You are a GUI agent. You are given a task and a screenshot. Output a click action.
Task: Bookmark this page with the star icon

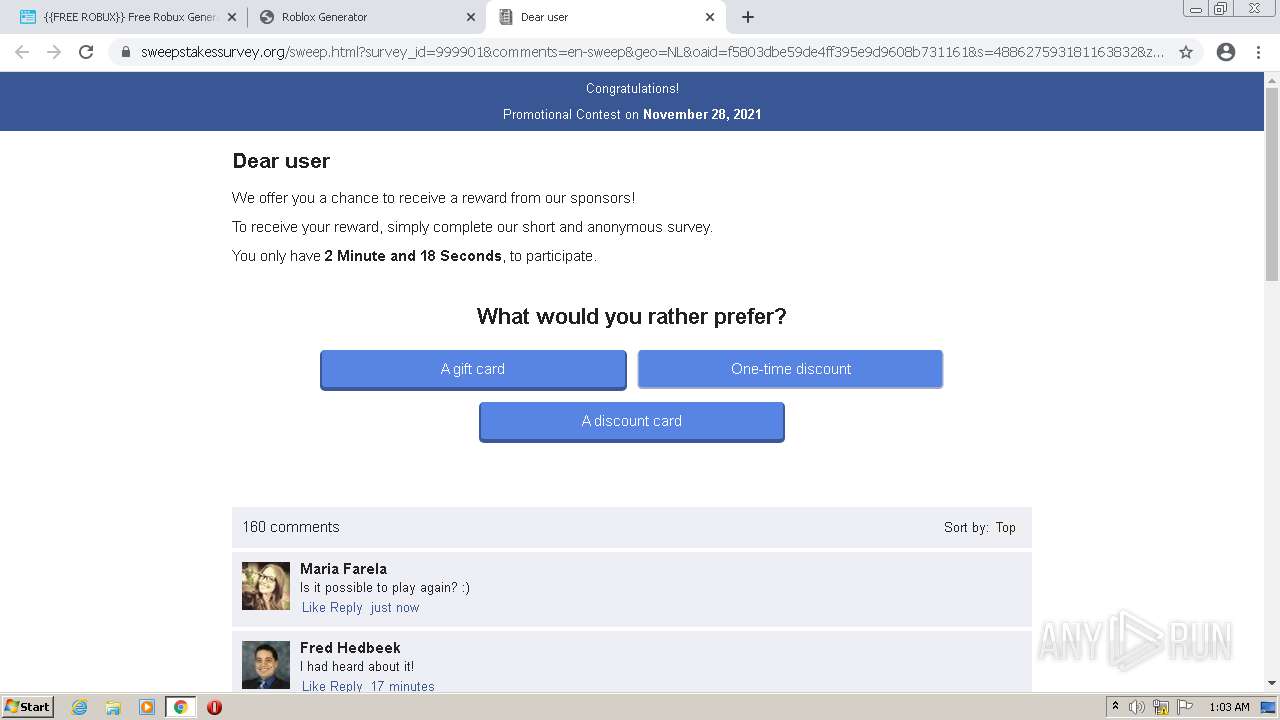1186,52
